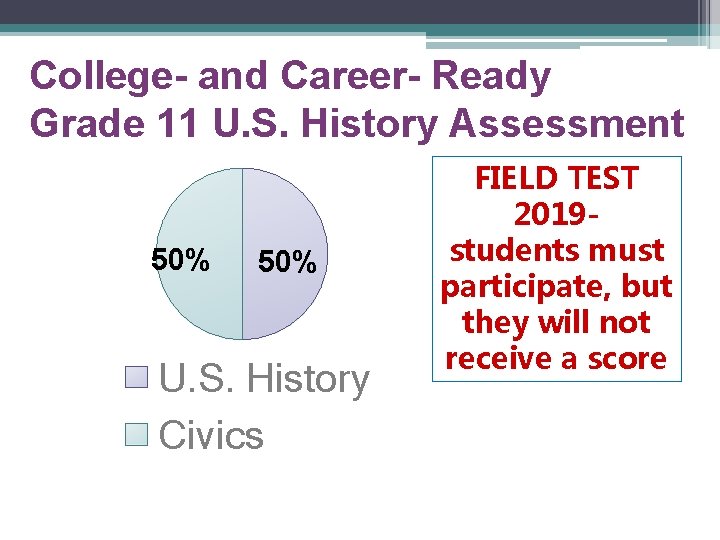Click 'they will not' line in box
Screen dimensions: 720x540
tap(557, 322)
